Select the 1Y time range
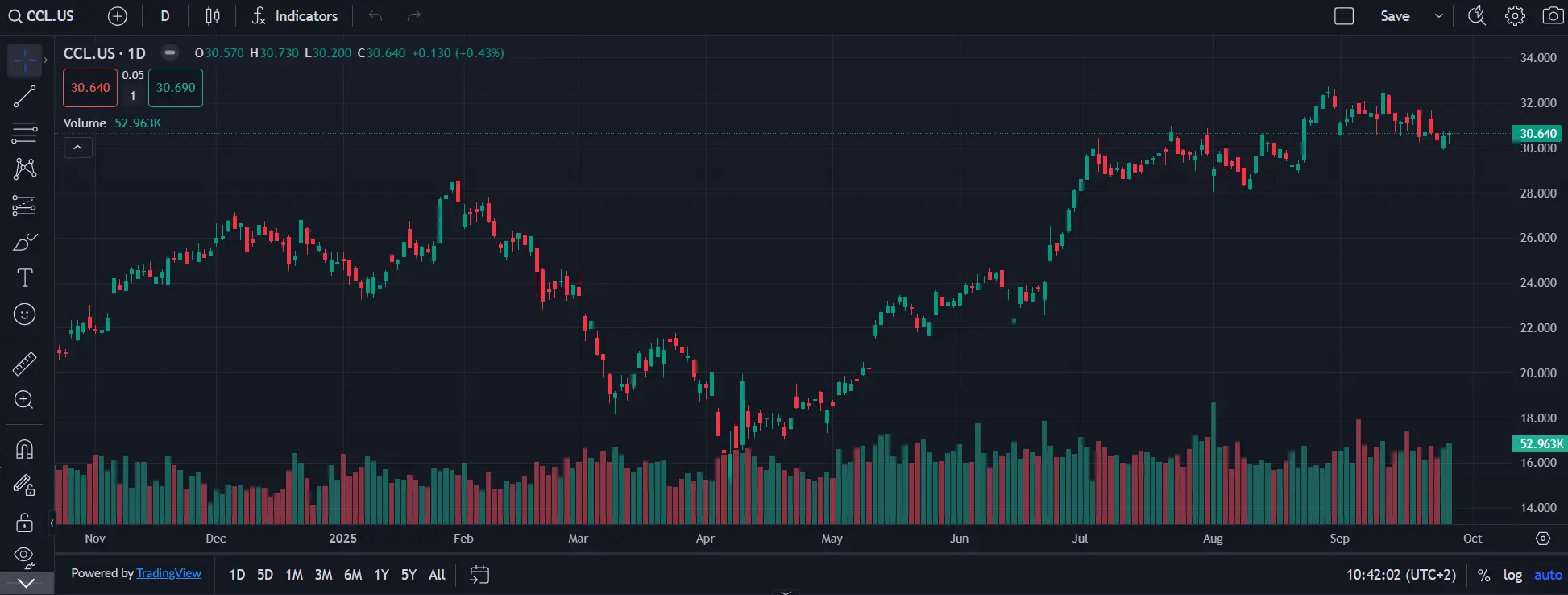Screen dimensions: 1568x595 click(381, 575)
